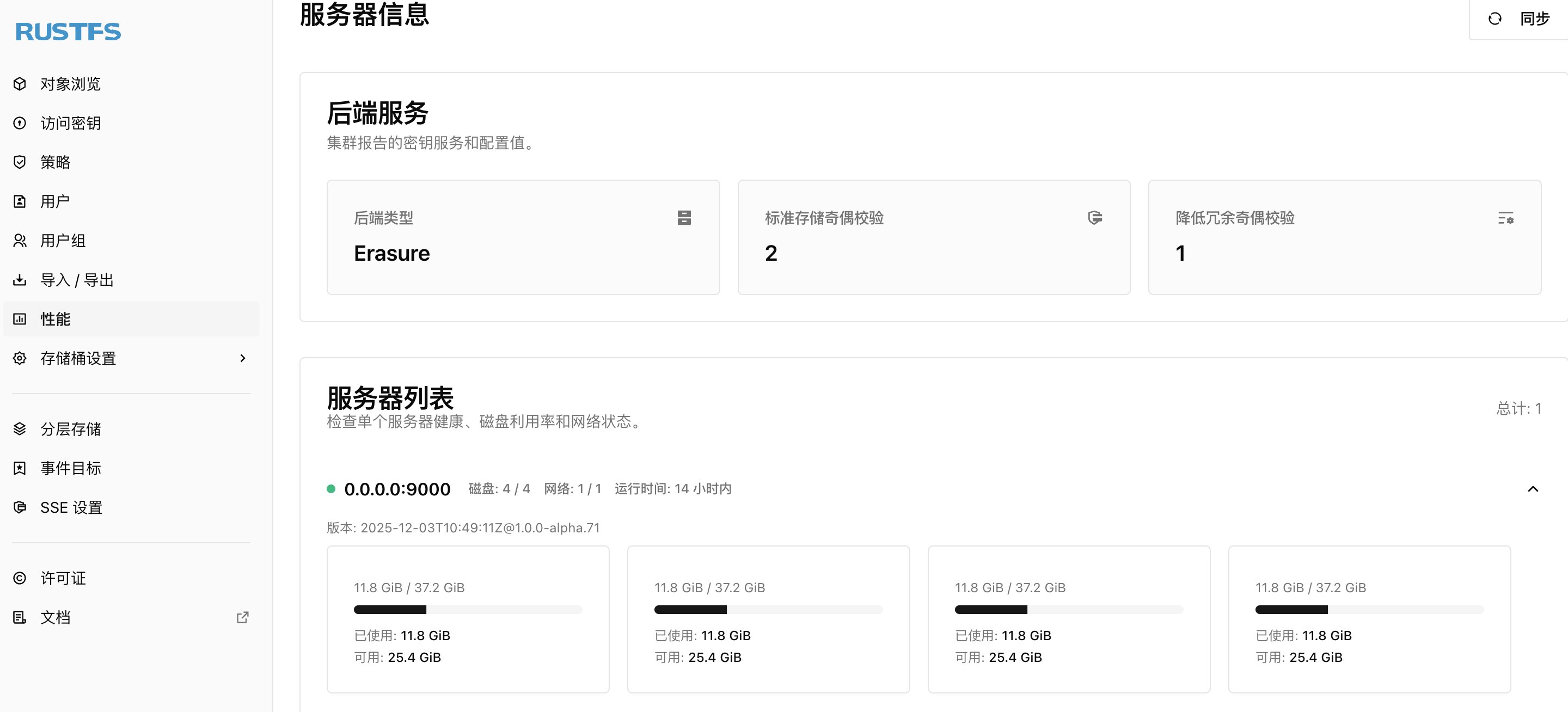Switch to the 性能 performance section
The width and height of the screenshot is (1568, 712).
[x=55, y=319]
